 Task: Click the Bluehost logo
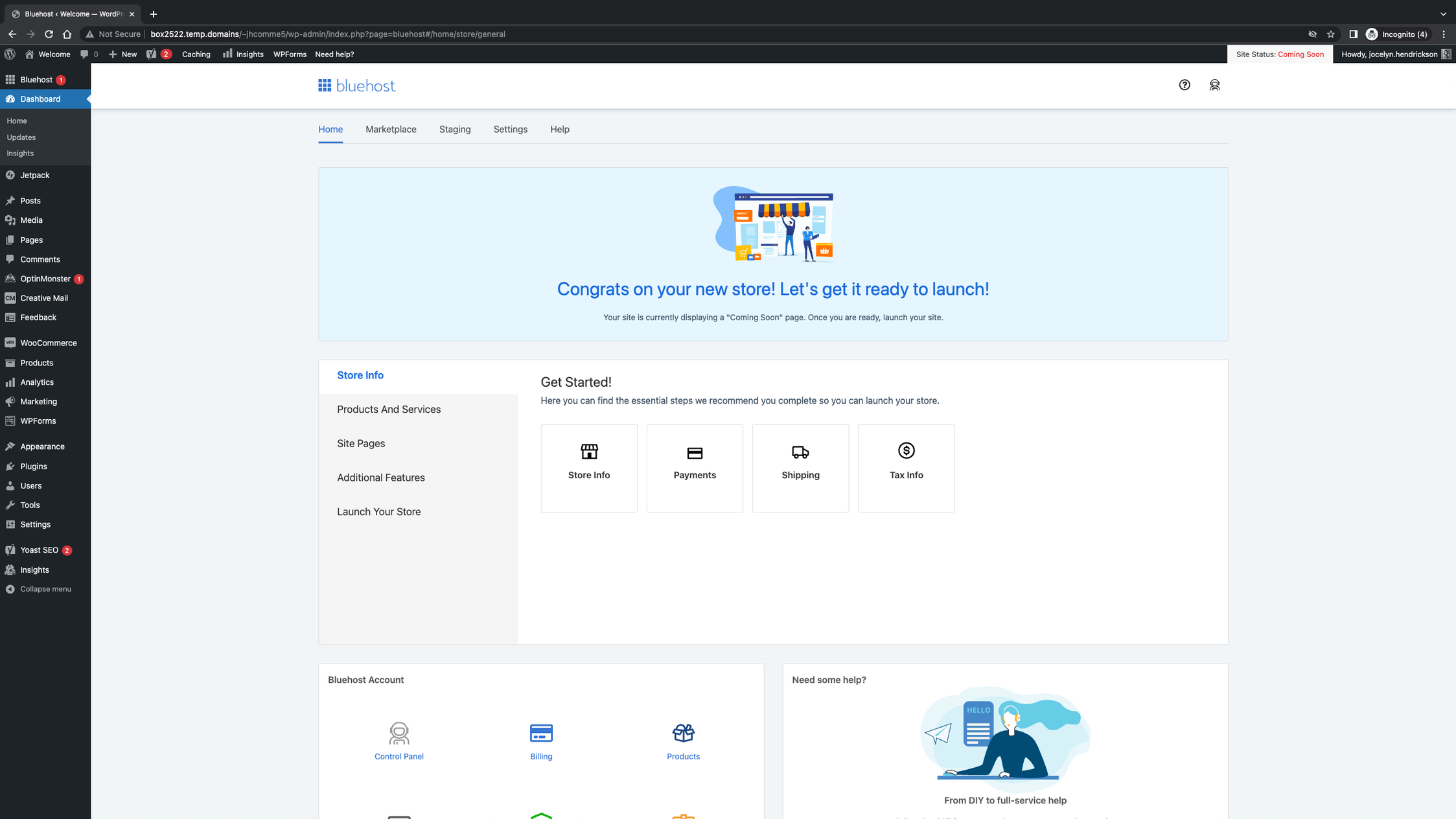click(357, 86)
